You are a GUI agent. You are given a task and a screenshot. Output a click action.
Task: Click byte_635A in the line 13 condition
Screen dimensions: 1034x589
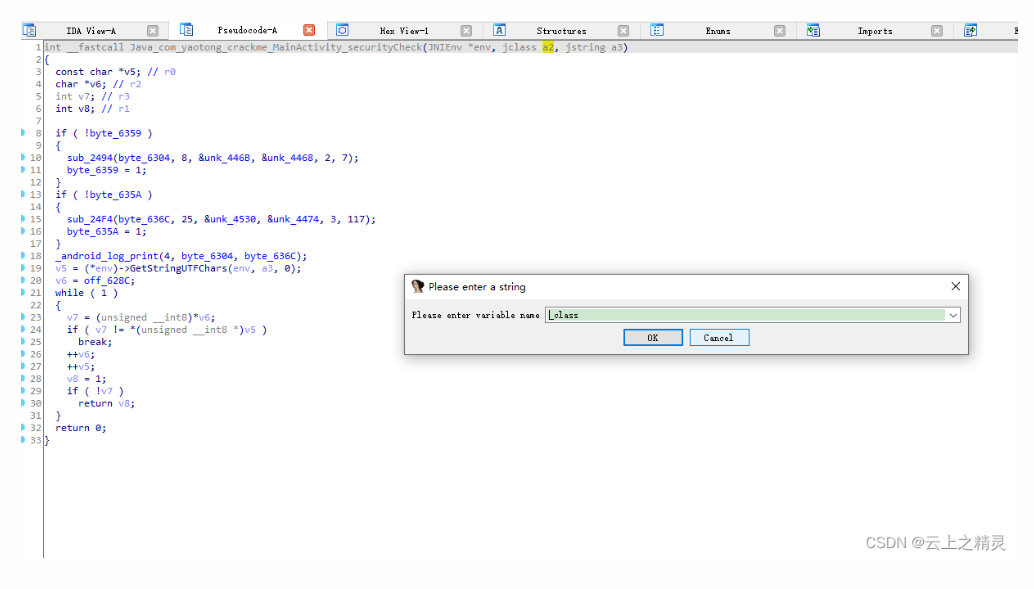(115, 195)
